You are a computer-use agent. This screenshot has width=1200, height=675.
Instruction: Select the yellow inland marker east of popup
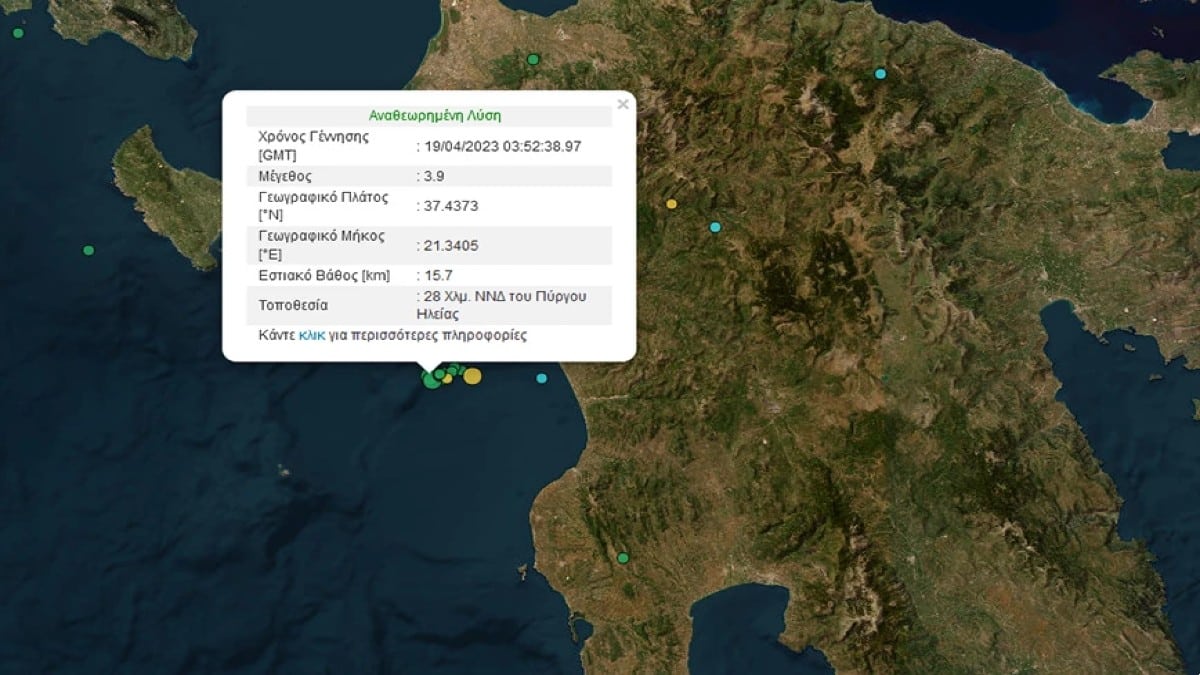[x=671, y=204]
